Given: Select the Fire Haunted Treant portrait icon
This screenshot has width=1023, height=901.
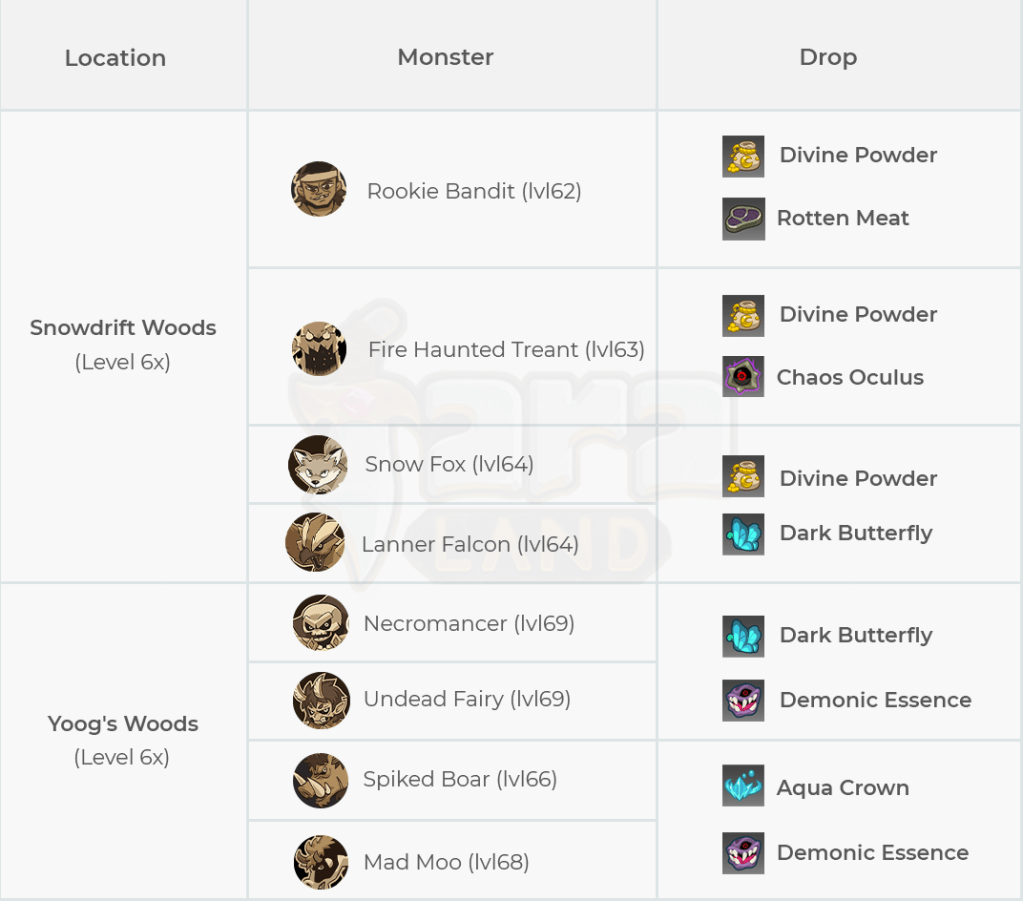Looking at the screenshot, I should point(319,349).
